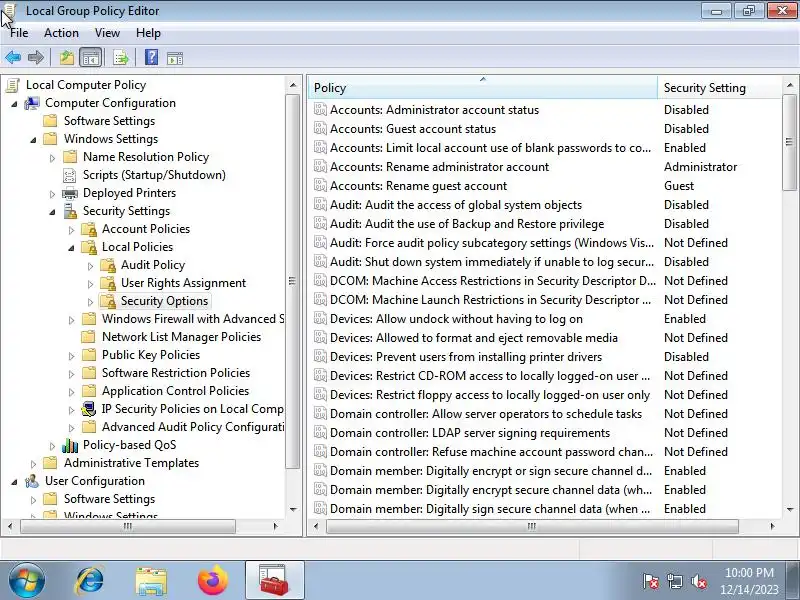Screen dimensions: 800x600
Task: Expand the User Rights Assignment arrow
Action: point(90,284)
